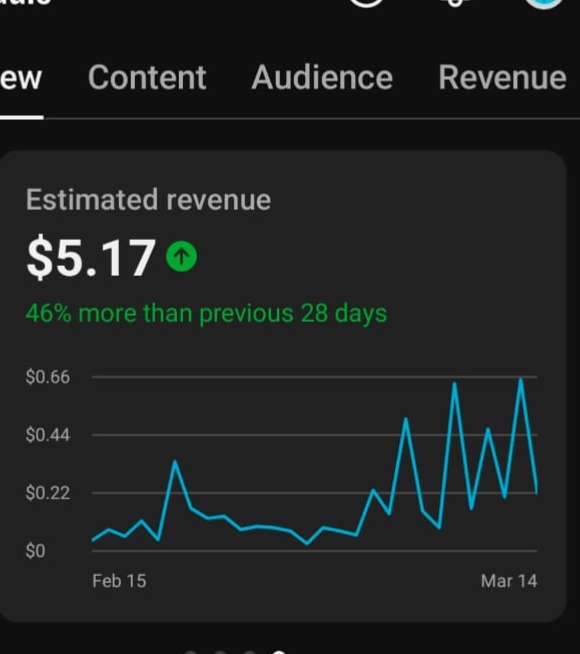The image size is (580, 654).
Task: Select the highest revenue peak near Mar 14
Action: click(x=521, y=380)
